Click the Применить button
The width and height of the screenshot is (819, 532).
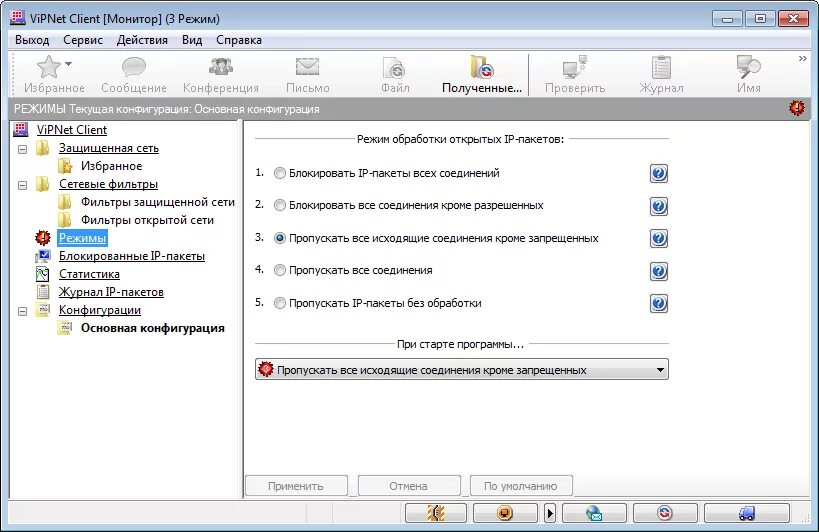(x=296, y=486)
